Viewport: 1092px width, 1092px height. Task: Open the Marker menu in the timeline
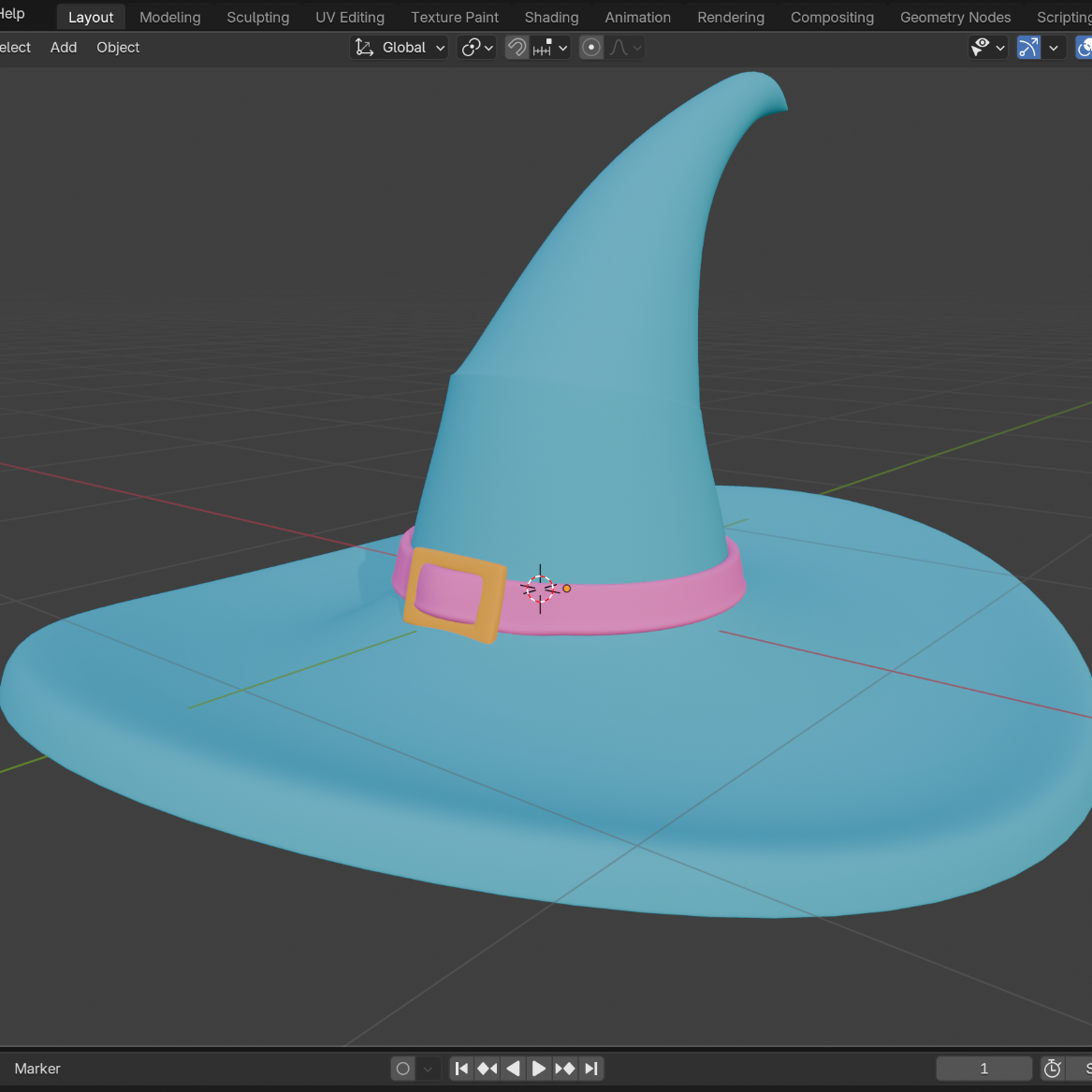point(37,1069)
